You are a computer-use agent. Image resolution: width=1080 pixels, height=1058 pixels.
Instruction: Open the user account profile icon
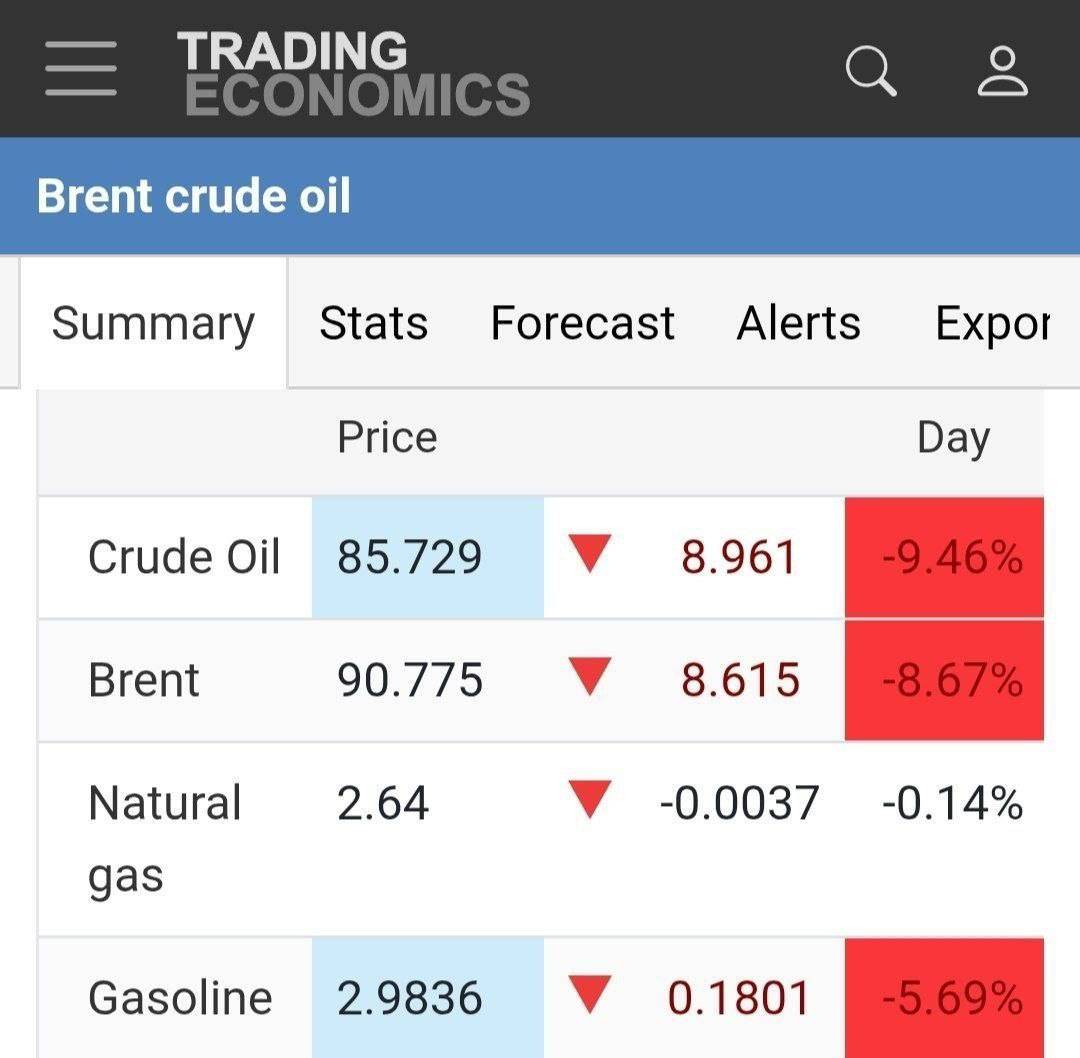click(1002, 71)
